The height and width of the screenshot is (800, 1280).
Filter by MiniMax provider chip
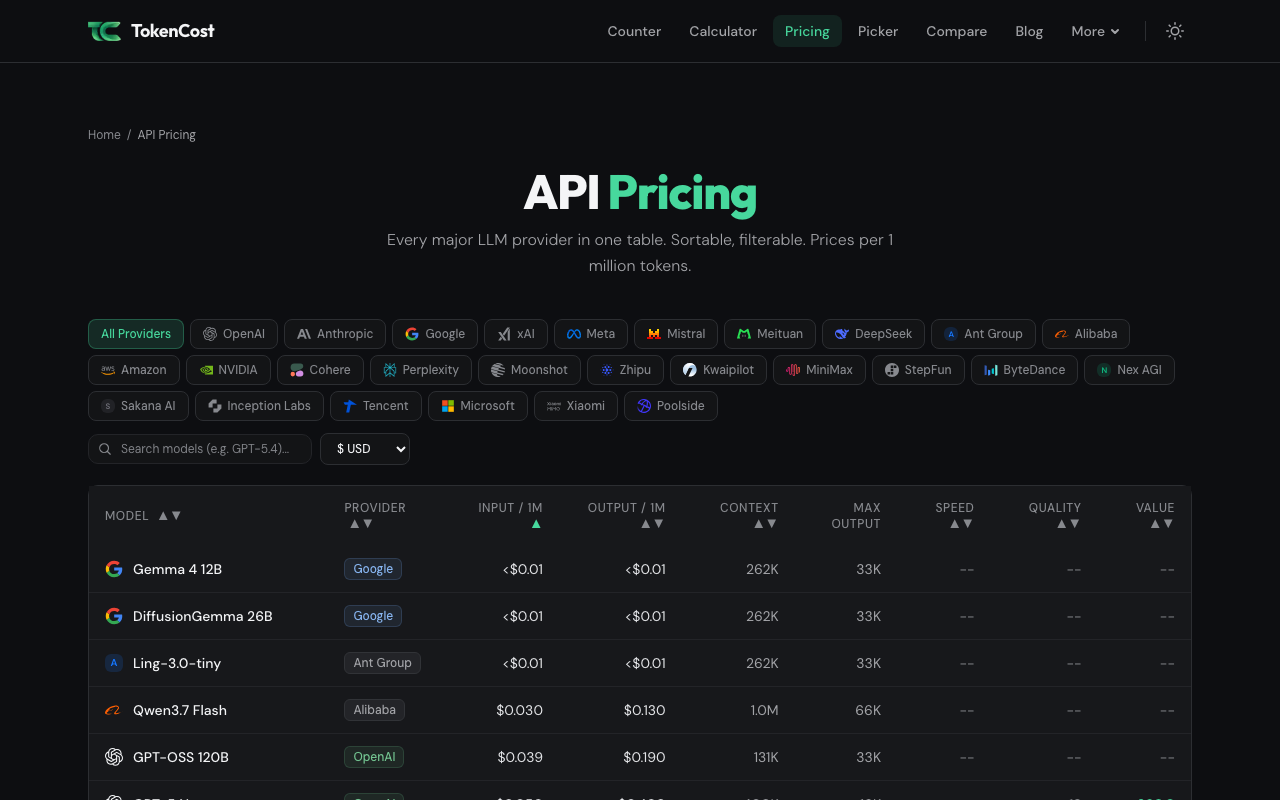coord(819,370)
